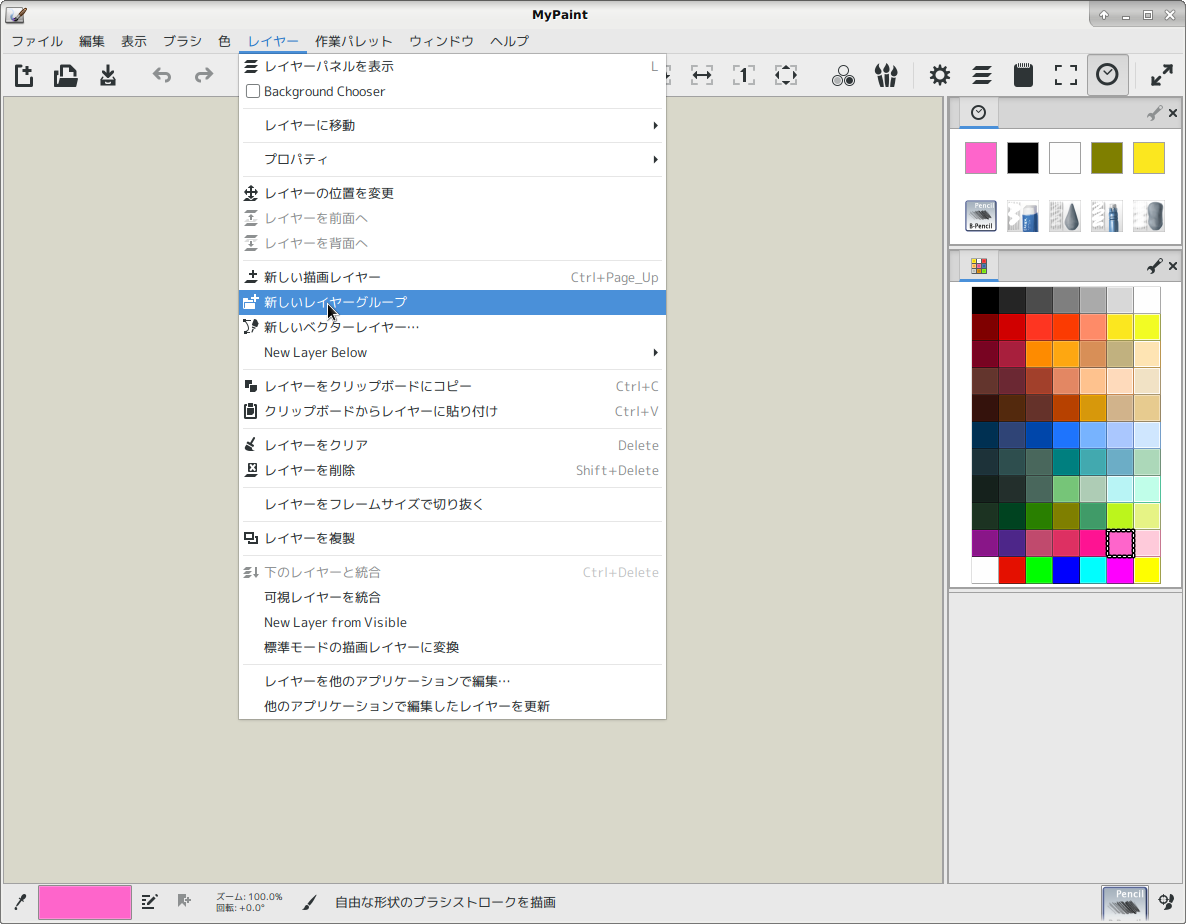Click the color picker eyedropper in status bar
This screenshot has height=924, width=1186.
pyautogui.click(x=20, y=902)
